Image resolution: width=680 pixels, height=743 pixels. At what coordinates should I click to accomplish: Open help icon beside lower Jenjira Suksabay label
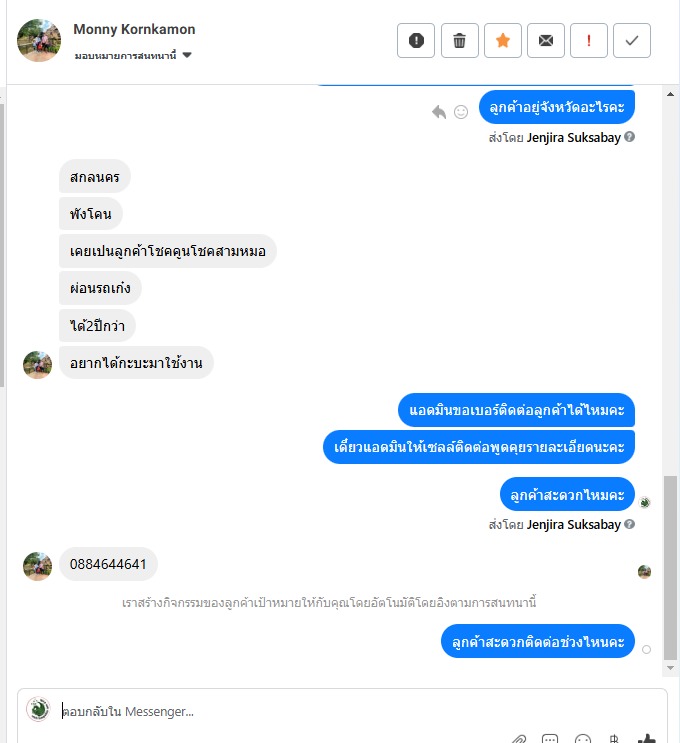click(x=629, y=524)
